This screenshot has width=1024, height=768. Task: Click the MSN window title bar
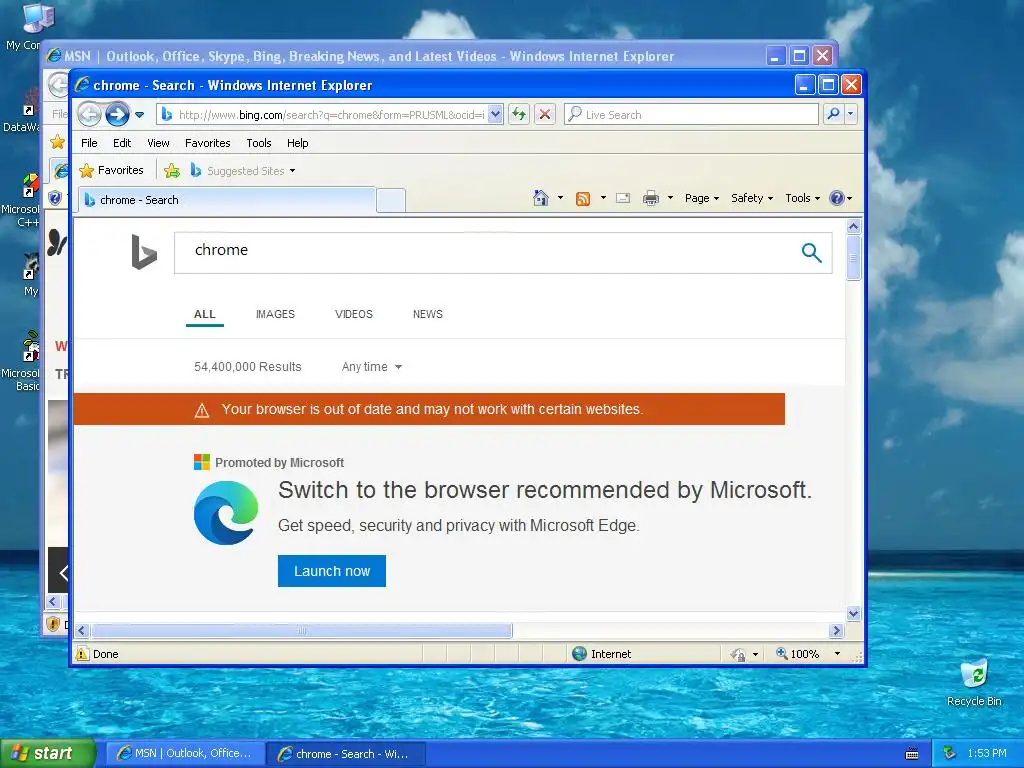(405, 56)
